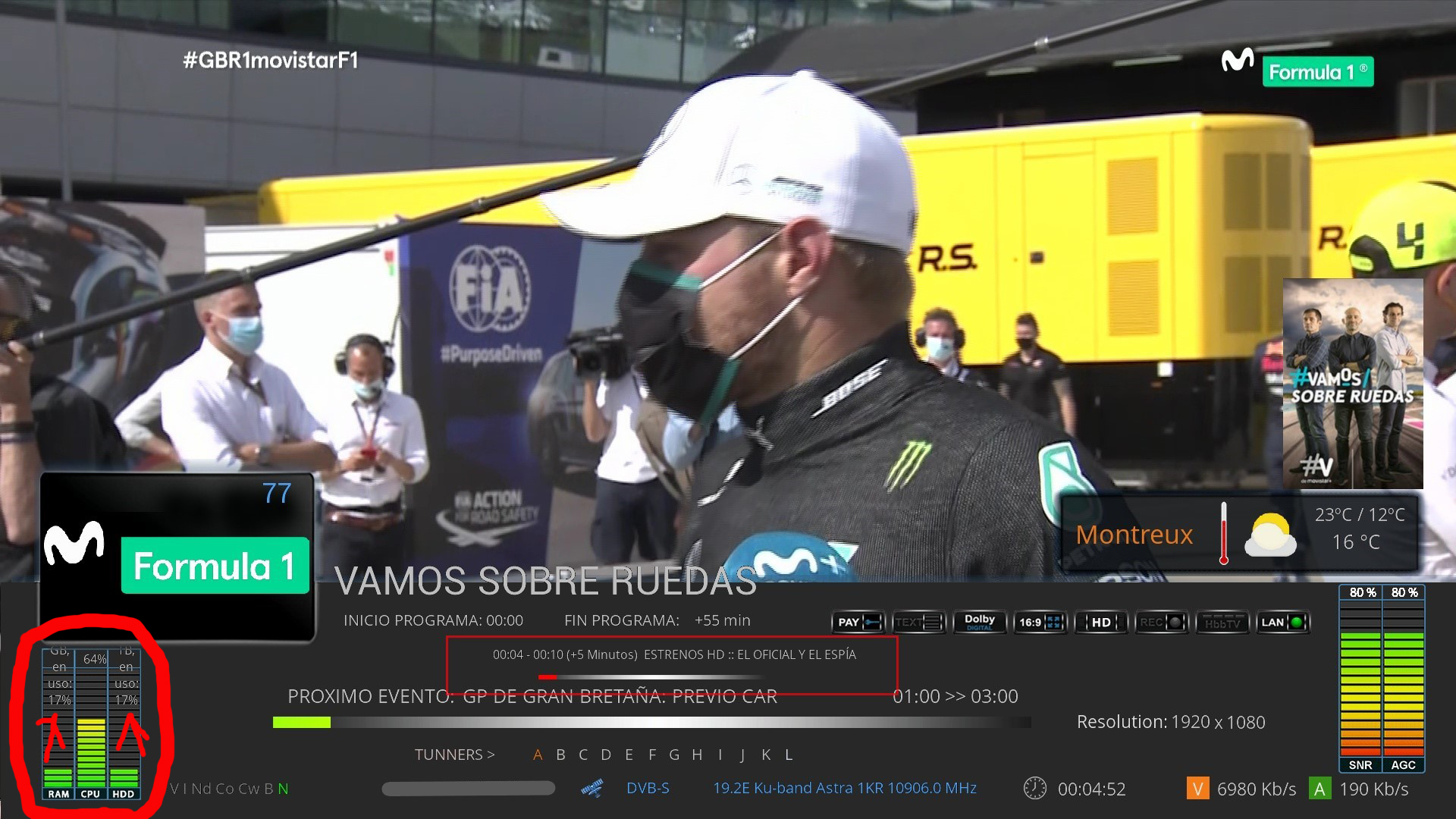Click the satellite dish icon beside DVB-S
Screen dimensions: 1456x819
592,789
